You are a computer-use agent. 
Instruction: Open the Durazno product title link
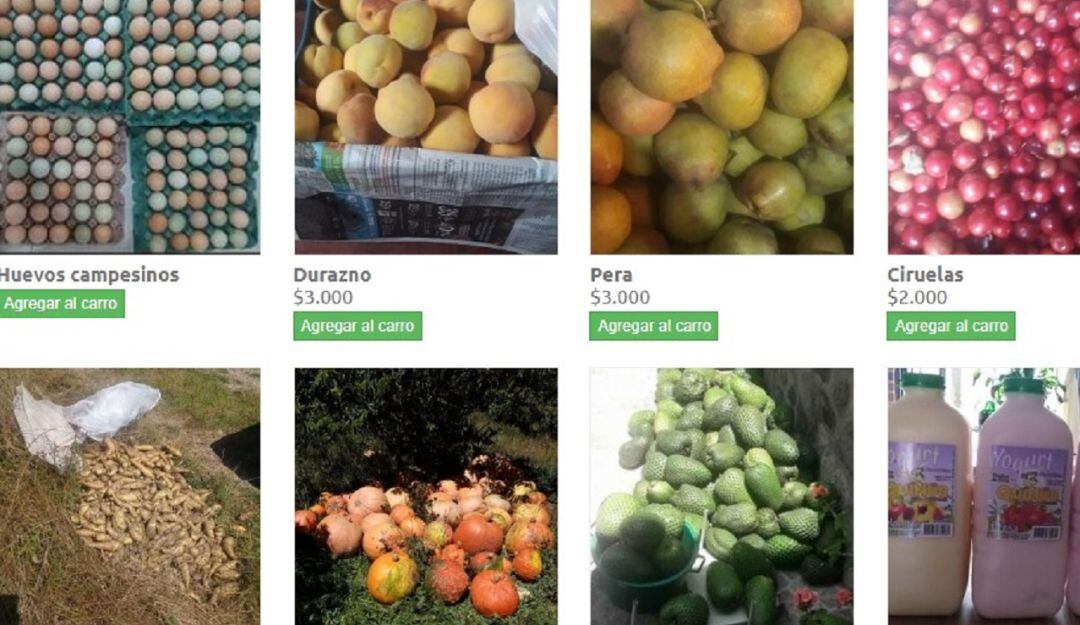(332, 275)
